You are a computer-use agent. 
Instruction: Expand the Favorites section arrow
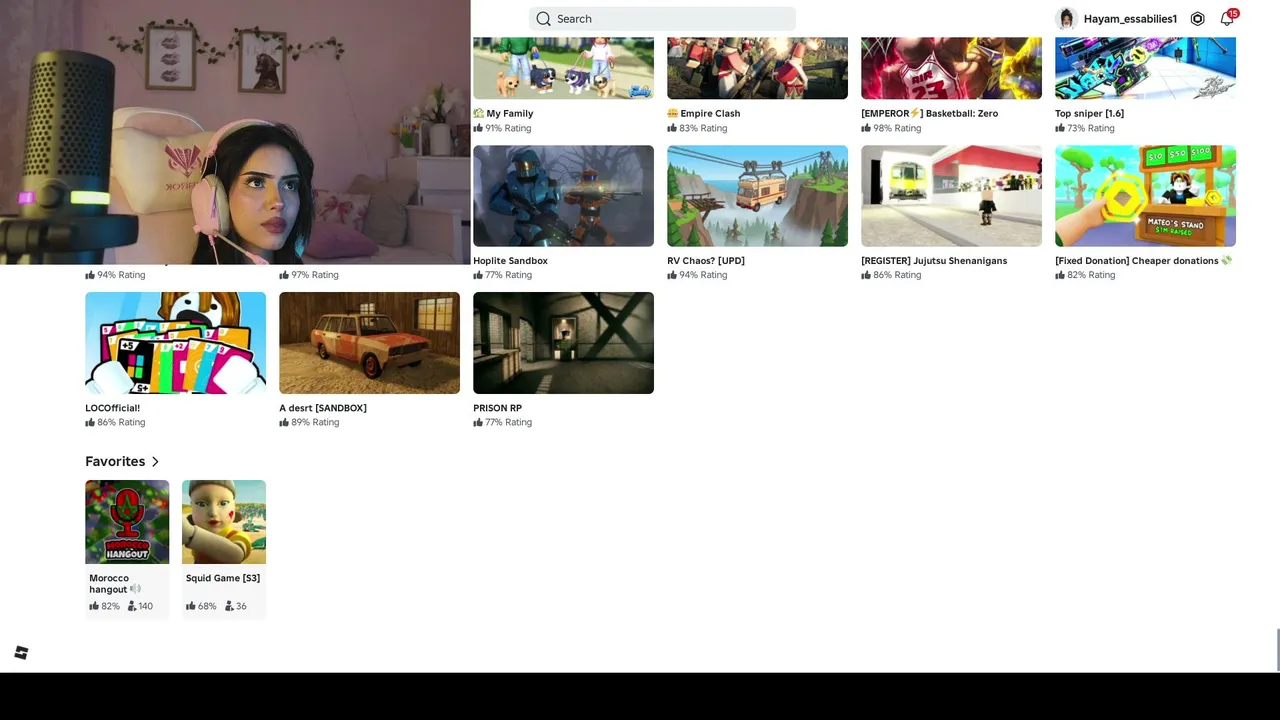[155, 461]
